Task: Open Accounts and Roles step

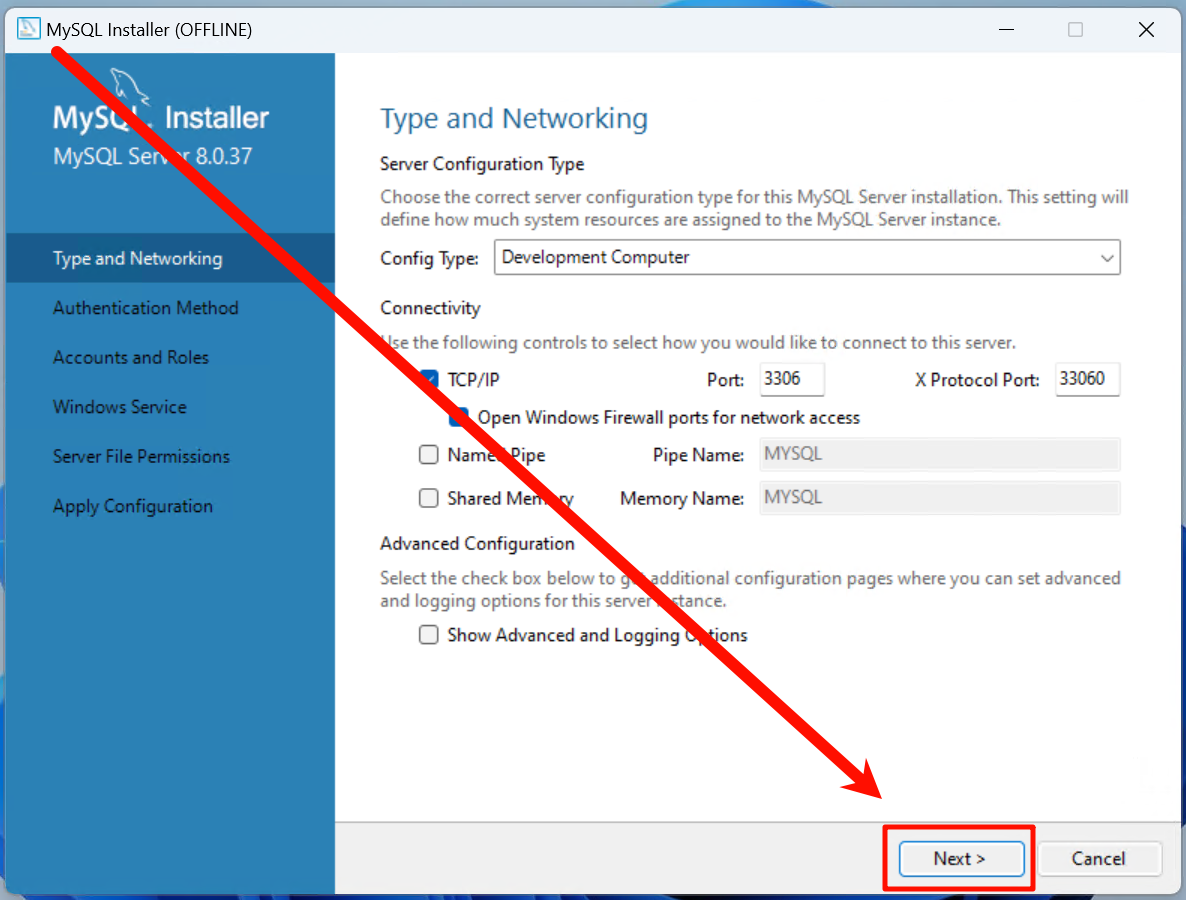Action: coord(131,357)
